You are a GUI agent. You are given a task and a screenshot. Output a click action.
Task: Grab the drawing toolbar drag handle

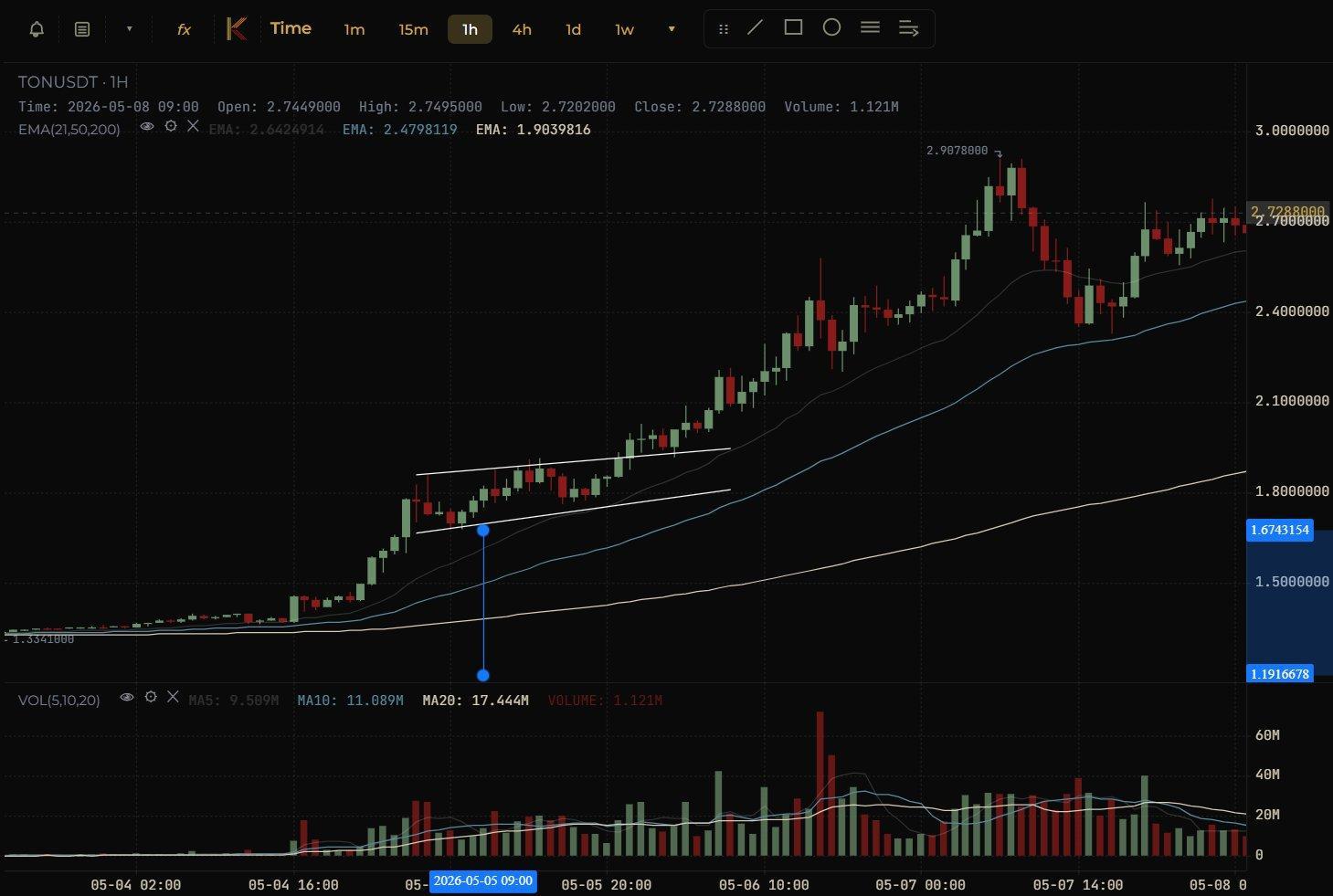pos(724,29)
